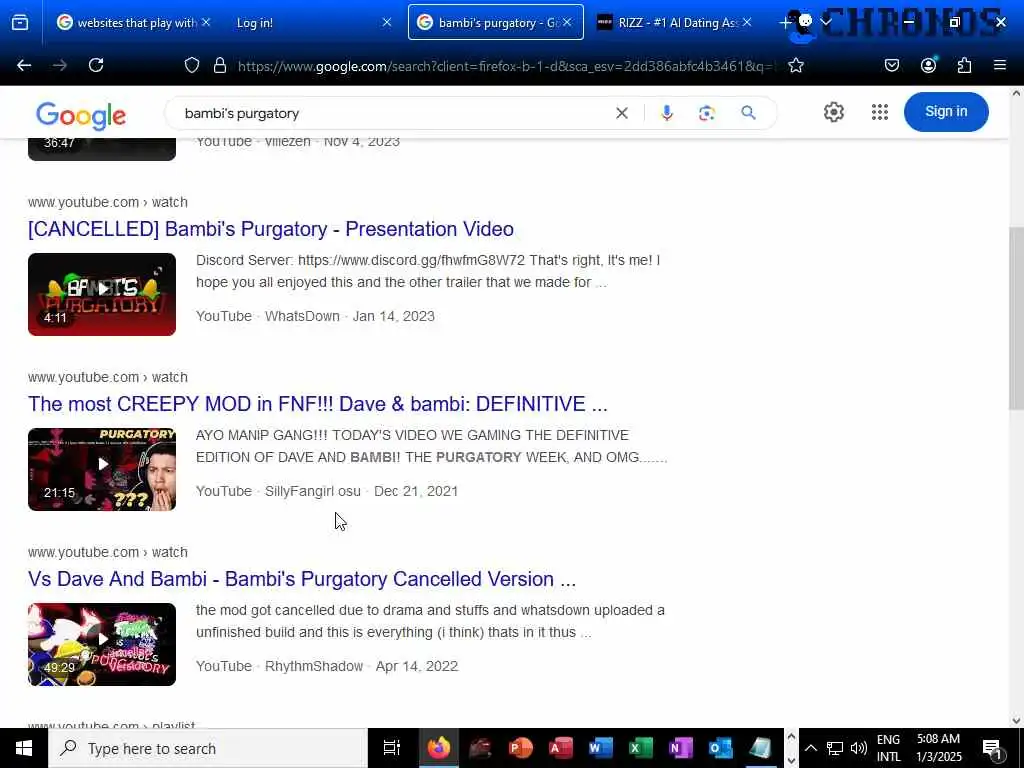Launch Access from taskbar

click(561, 748)
